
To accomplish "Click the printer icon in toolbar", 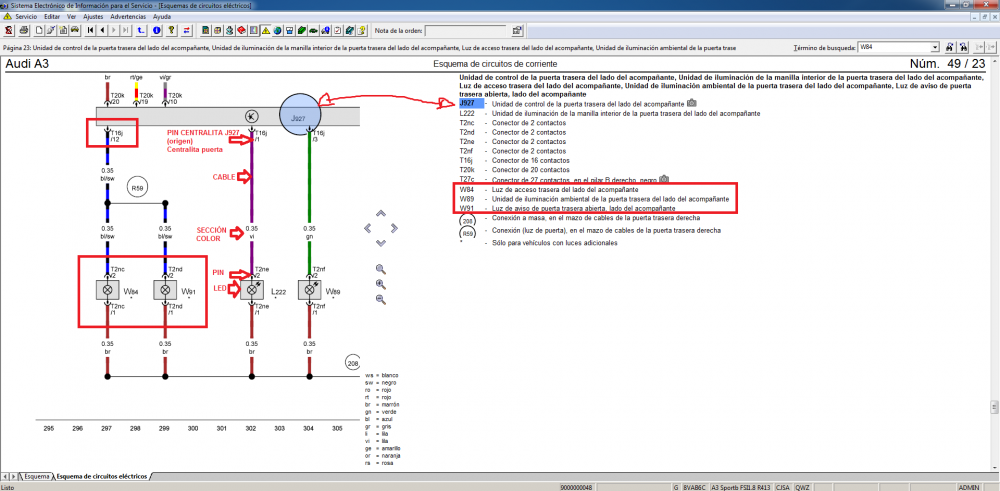I will point(24,30).
